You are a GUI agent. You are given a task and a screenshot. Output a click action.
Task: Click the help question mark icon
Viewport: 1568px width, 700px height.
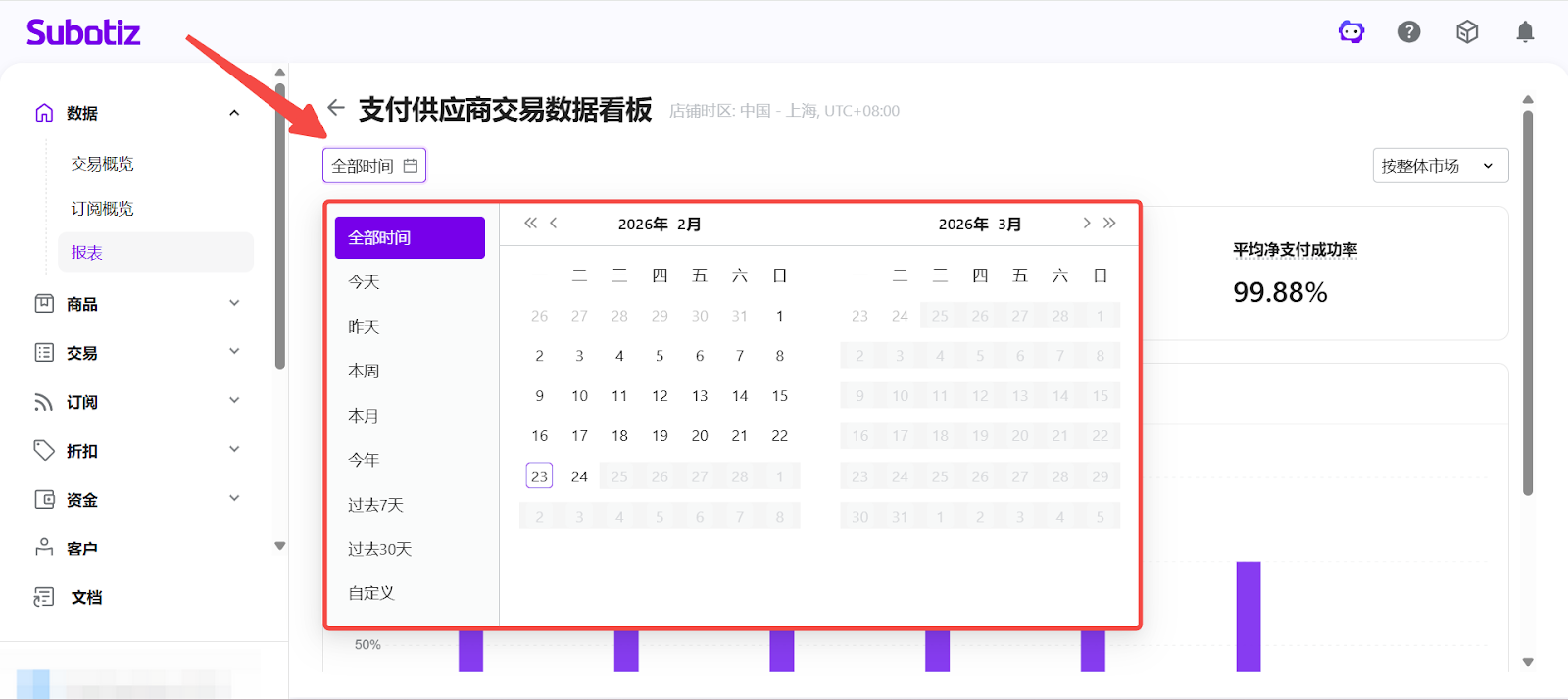[1409, 32]
